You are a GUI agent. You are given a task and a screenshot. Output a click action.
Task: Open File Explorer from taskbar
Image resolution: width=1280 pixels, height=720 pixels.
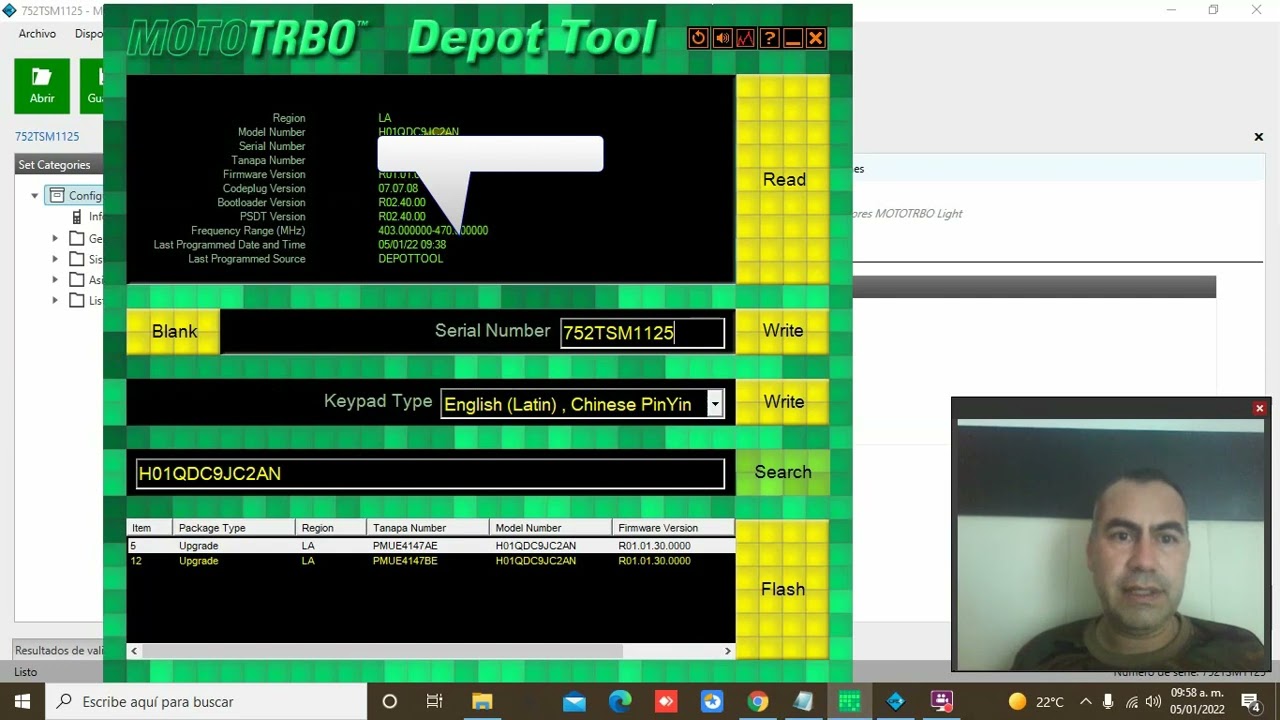coord(482,701)
